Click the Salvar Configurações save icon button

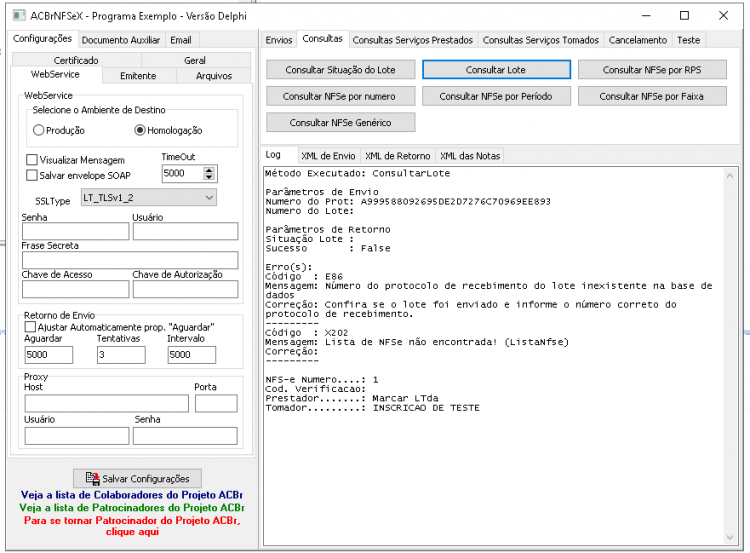point(137,478)
